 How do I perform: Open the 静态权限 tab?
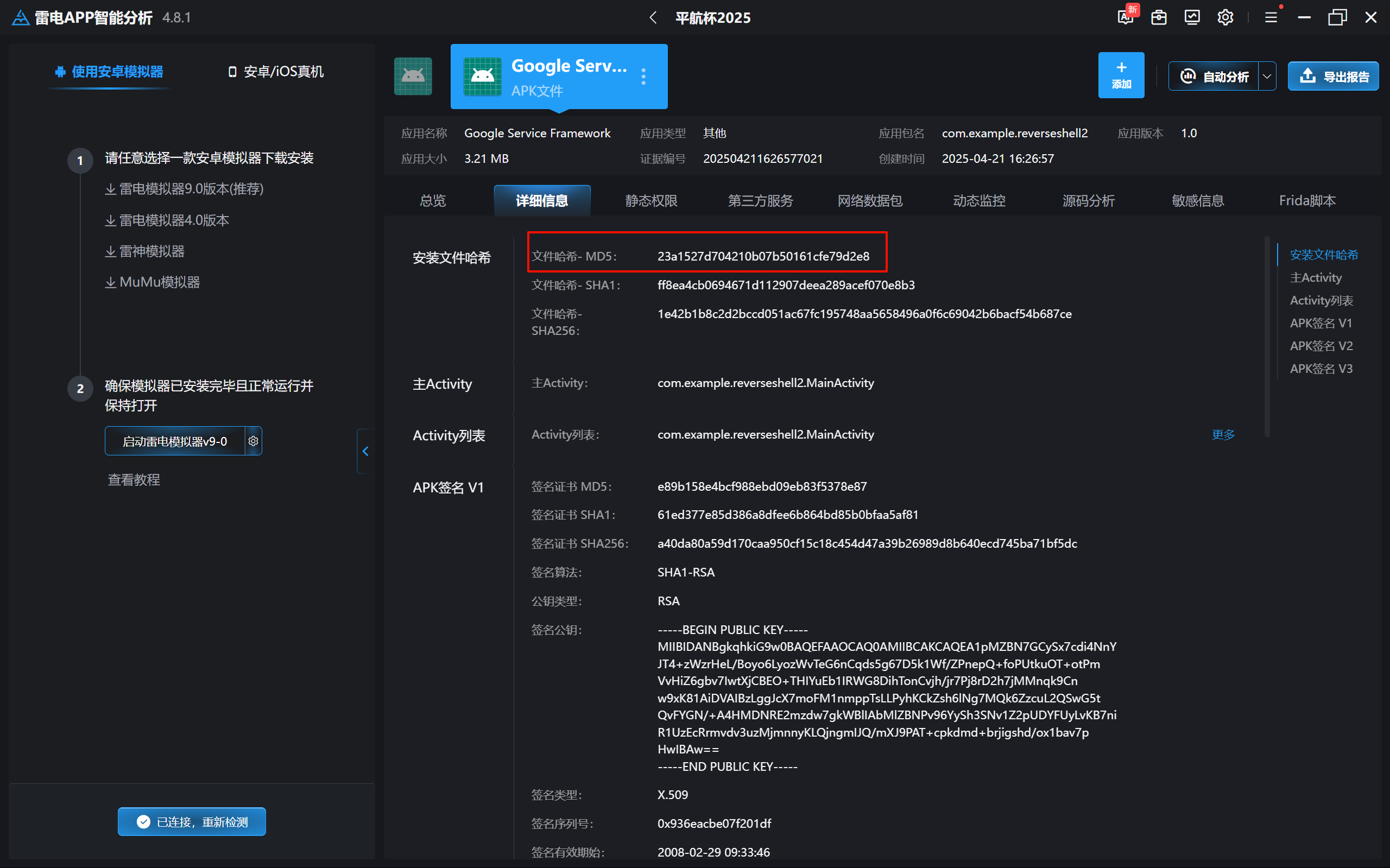[651, 200]
